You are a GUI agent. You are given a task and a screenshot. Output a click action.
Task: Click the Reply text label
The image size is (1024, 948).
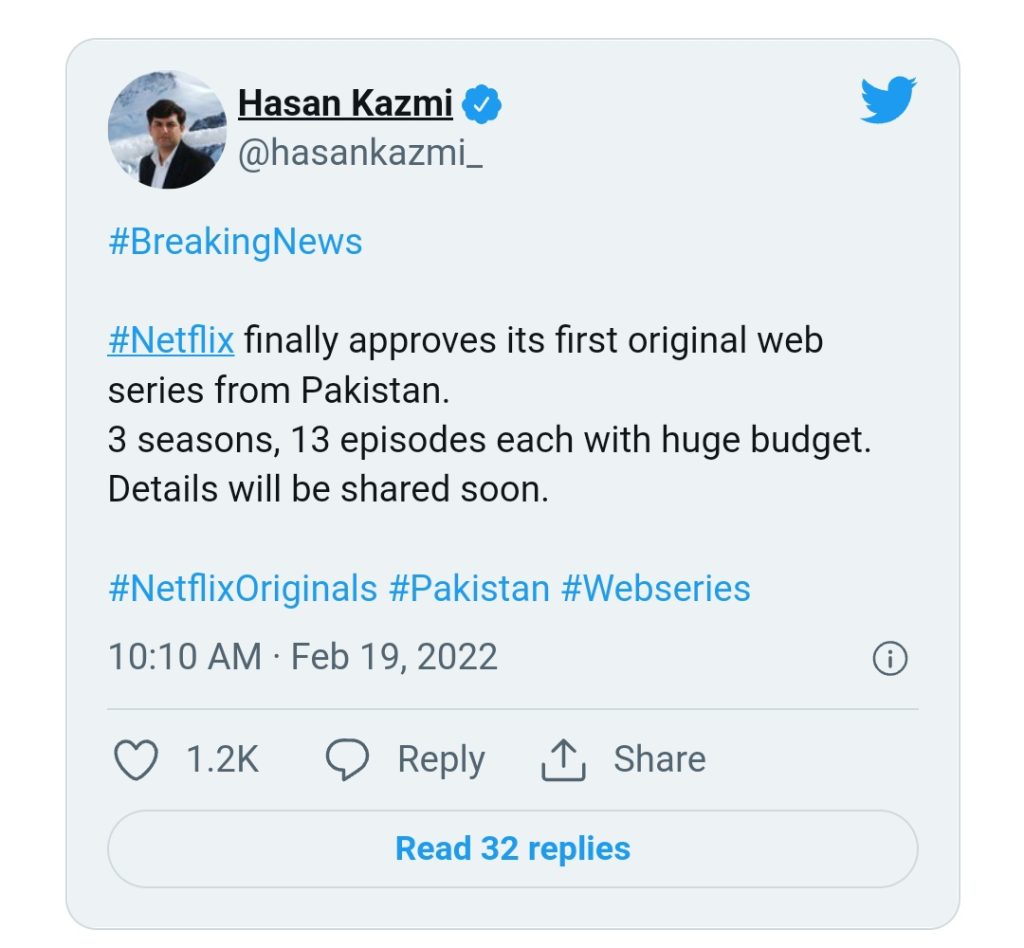(441, 760)
